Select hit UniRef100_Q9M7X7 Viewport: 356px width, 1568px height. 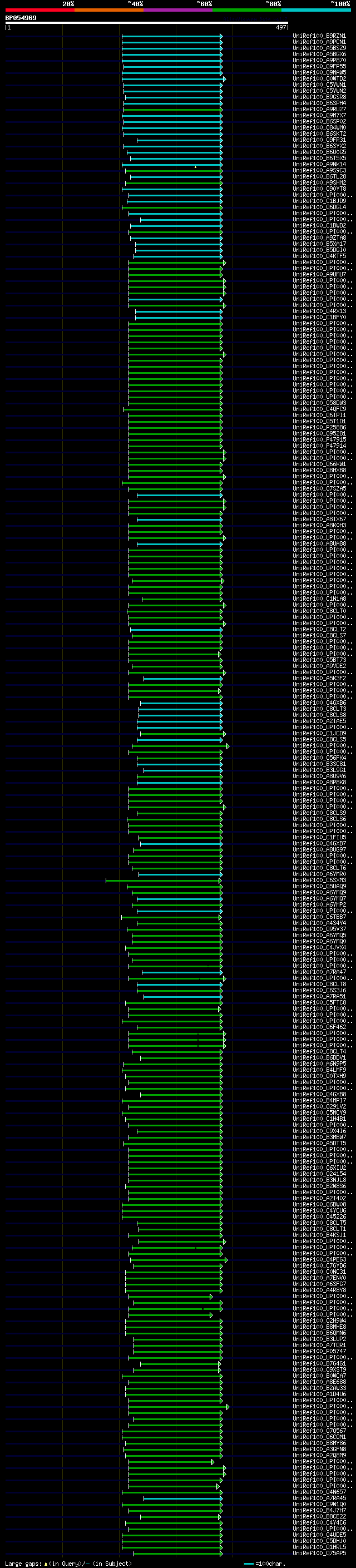(319, 115)
